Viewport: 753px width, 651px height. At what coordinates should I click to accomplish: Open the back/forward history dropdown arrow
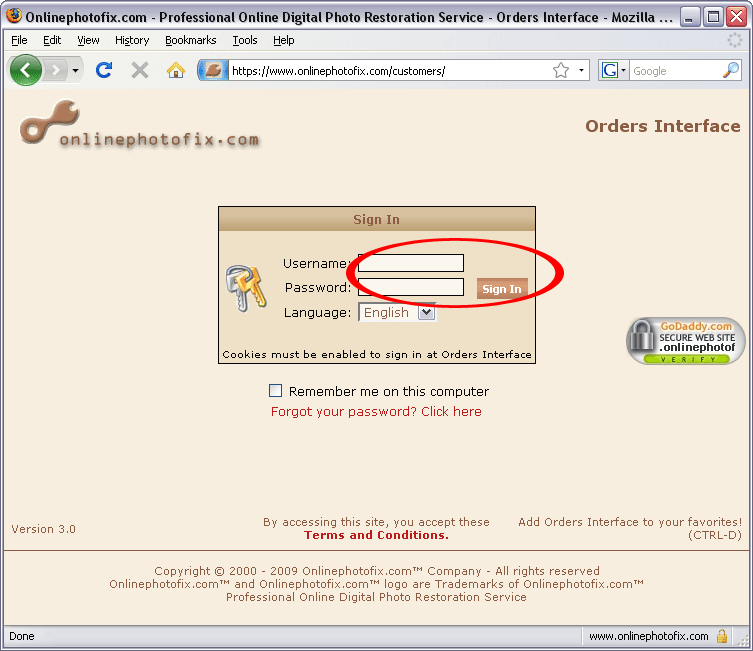(75, 71)
